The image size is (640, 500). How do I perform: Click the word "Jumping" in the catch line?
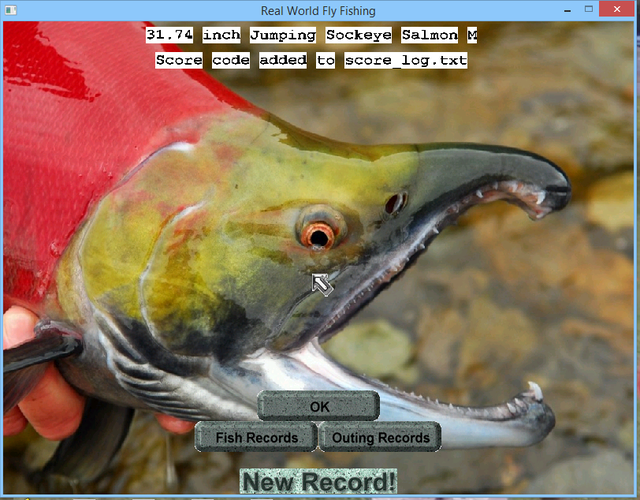tap(283, 35)
